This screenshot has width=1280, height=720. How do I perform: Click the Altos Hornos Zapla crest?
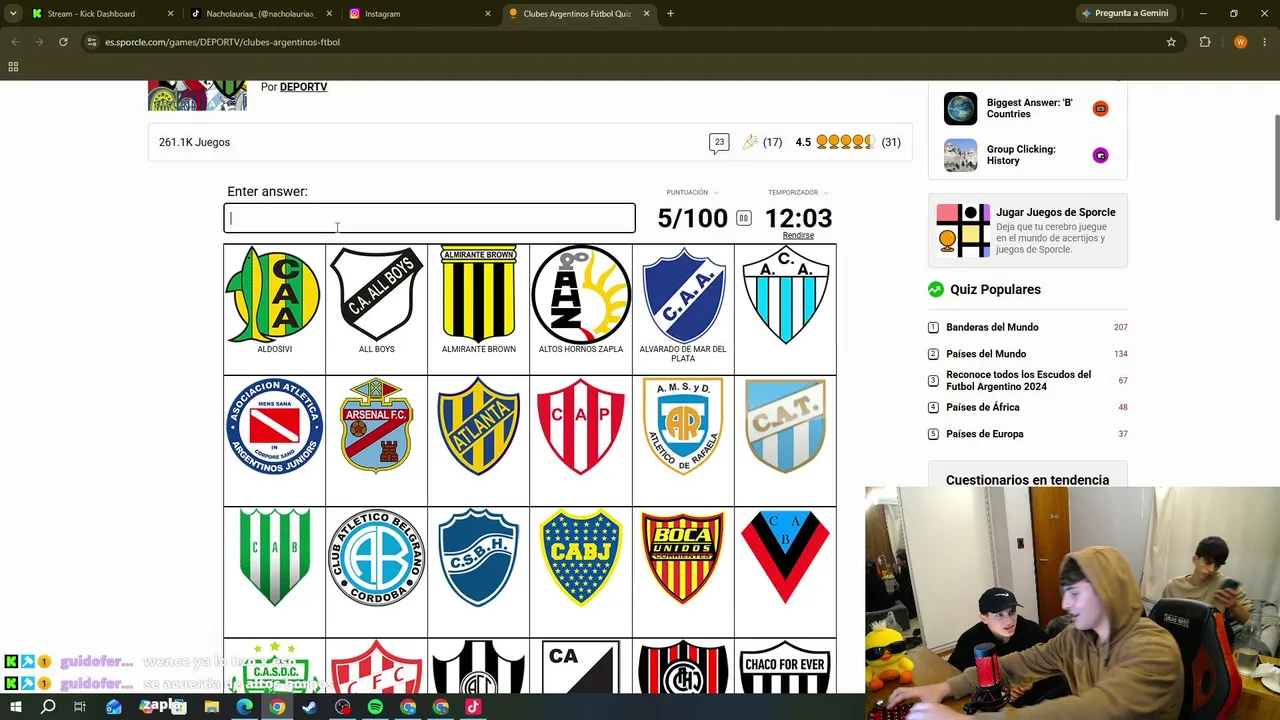[x=581, y=295]
